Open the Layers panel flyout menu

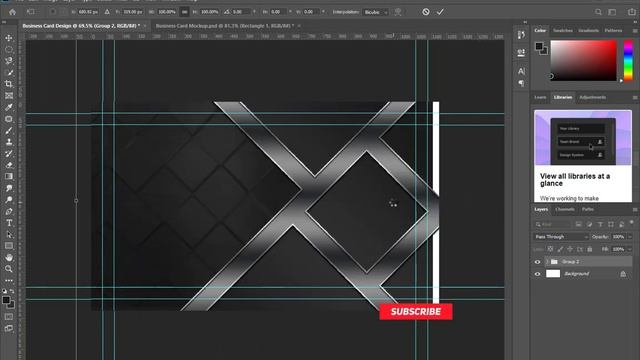point(635,209)
